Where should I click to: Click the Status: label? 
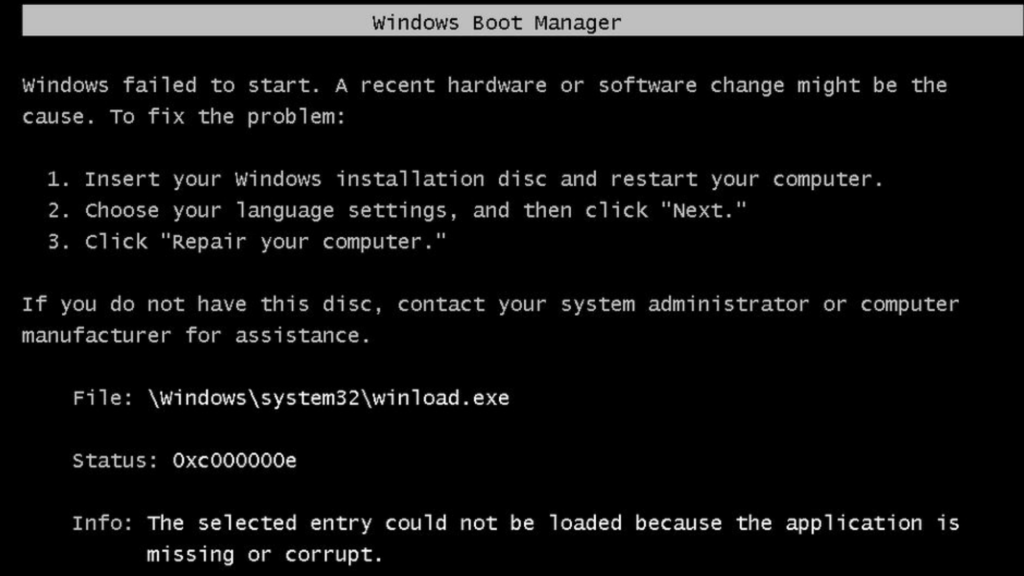115,460
